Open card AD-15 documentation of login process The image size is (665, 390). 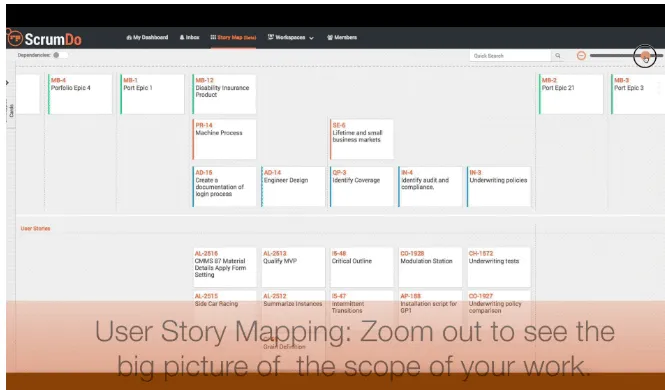click(x=224, y=187)
